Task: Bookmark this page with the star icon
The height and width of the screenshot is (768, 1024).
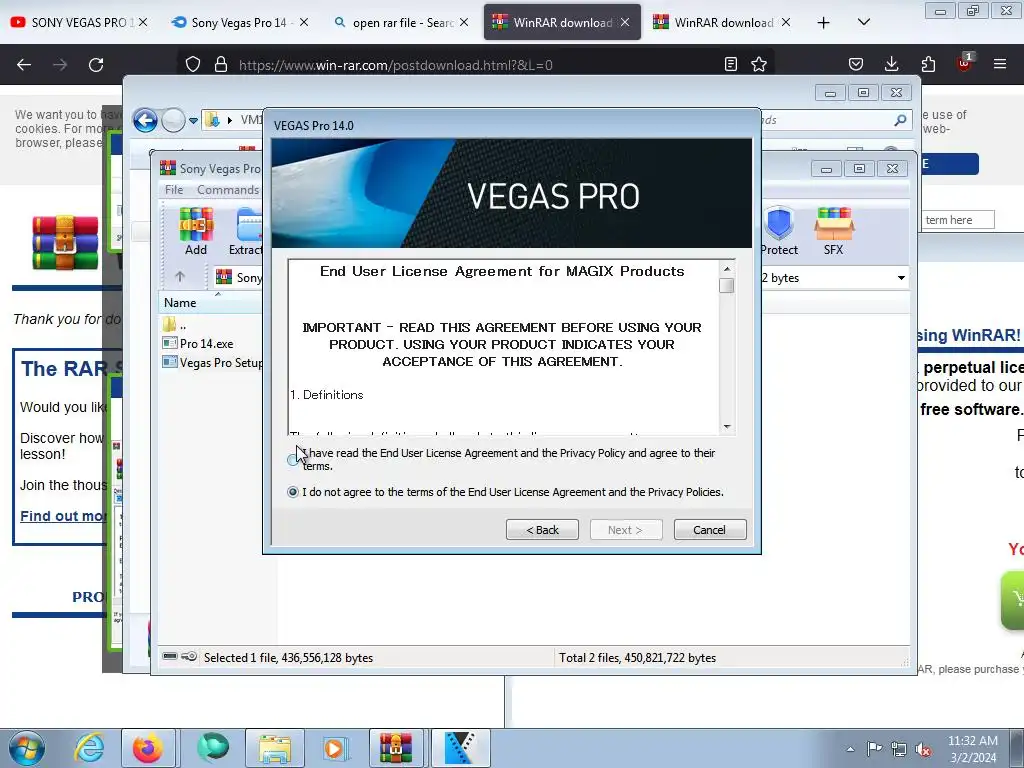Action: coord(758,64)
